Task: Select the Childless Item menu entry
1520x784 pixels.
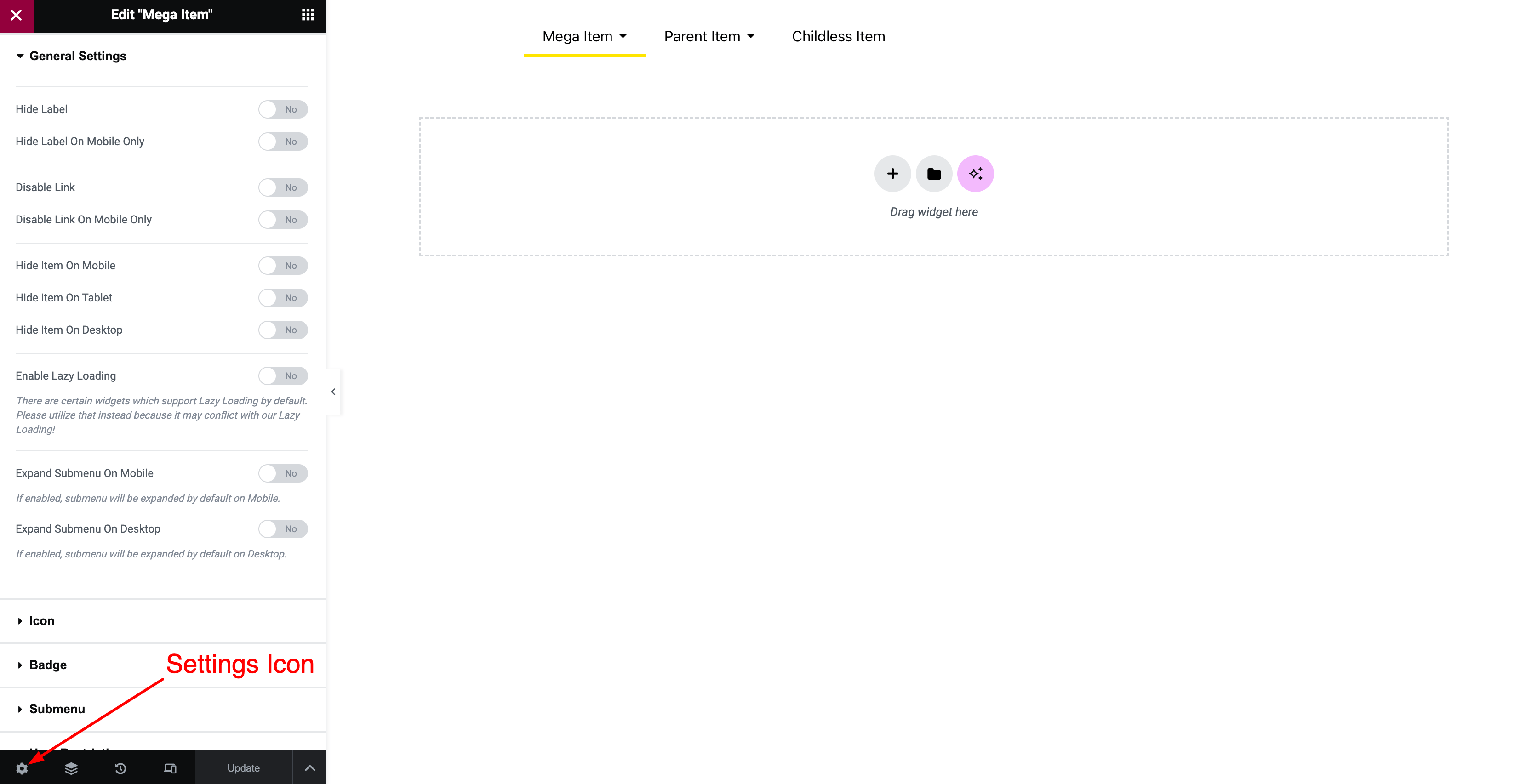Action: [x=838, y=37]
